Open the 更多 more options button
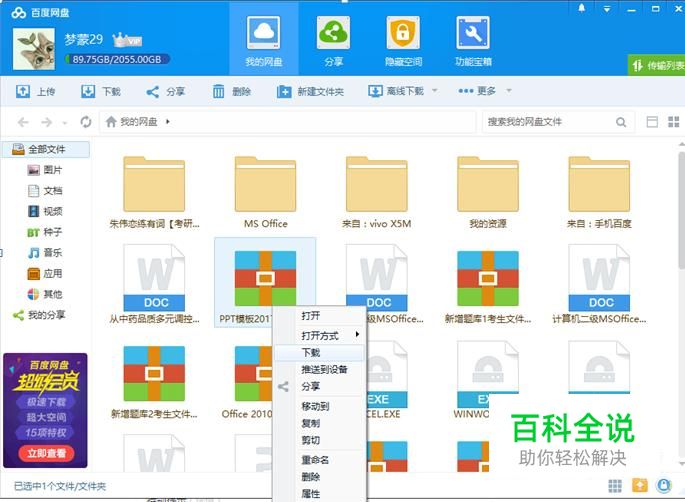Image resolution: width=685 pixels, height=502 pixels. [x=477, y=91]
